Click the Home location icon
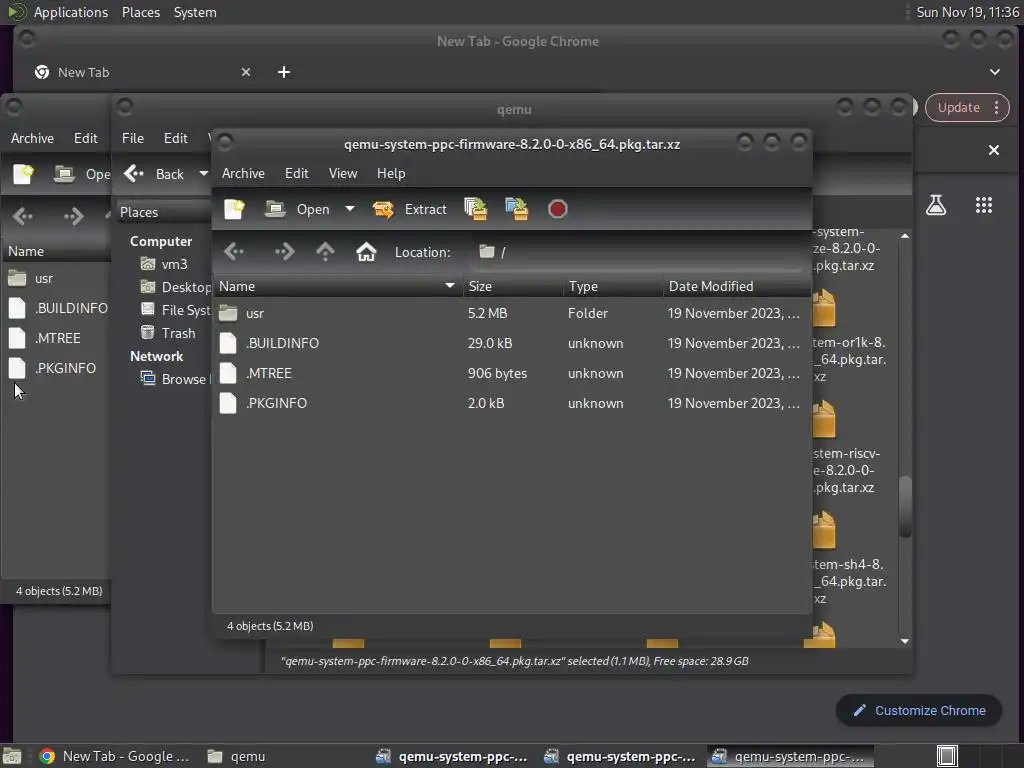This screenshot has width=1024, height=768. click(366, 251)
